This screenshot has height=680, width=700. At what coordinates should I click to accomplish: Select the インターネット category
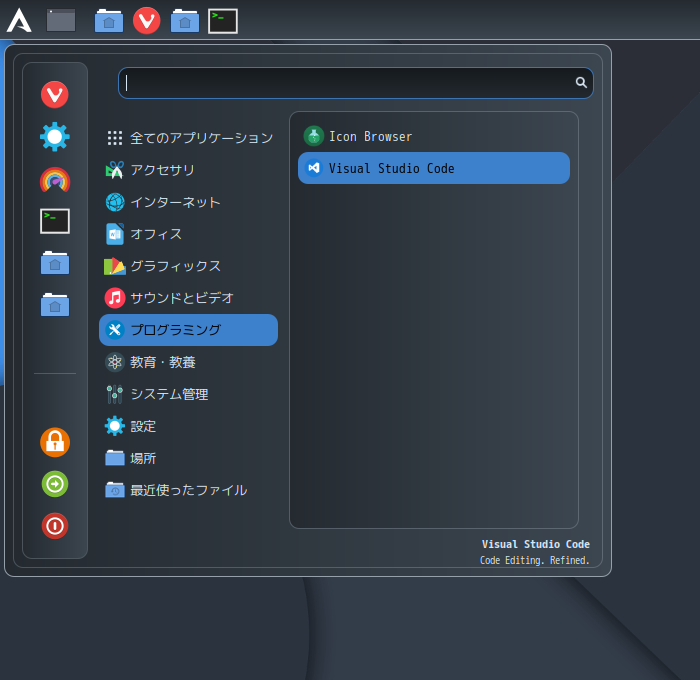tap(188, 202)
